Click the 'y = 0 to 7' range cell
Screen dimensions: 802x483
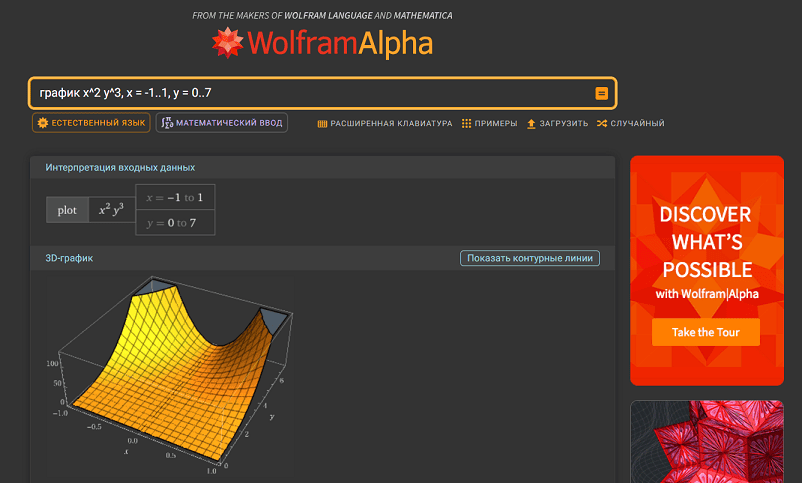175,223
